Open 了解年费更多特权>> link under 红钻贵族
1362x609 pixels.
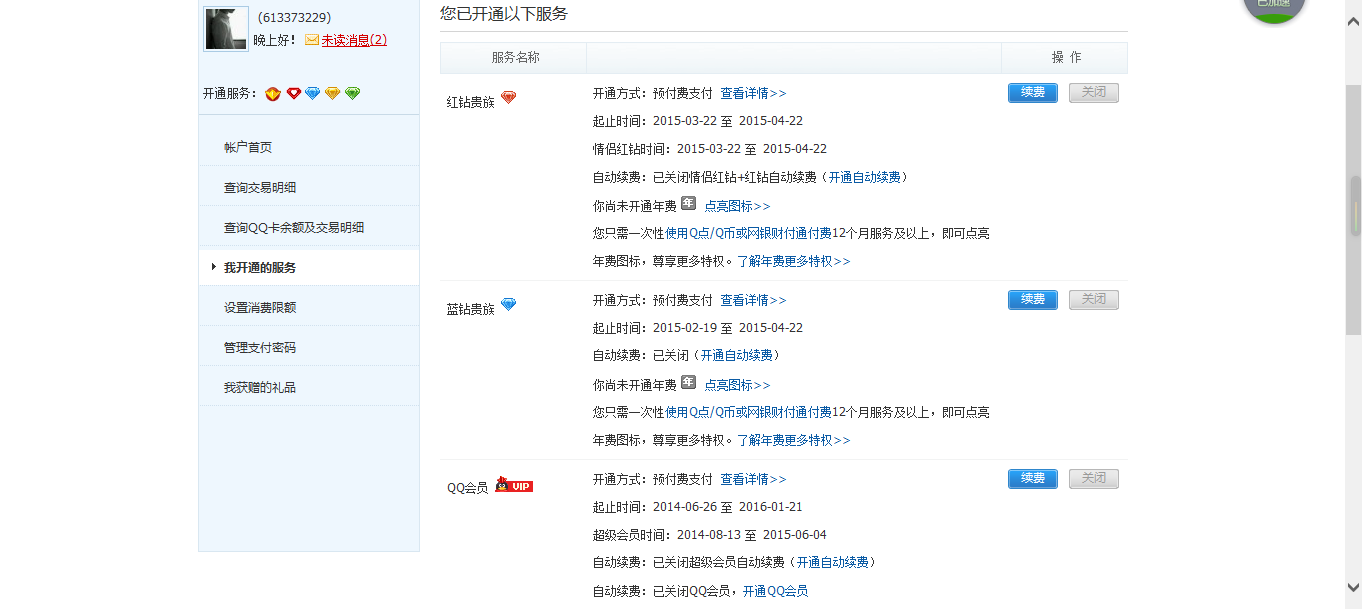coord(794,261)
